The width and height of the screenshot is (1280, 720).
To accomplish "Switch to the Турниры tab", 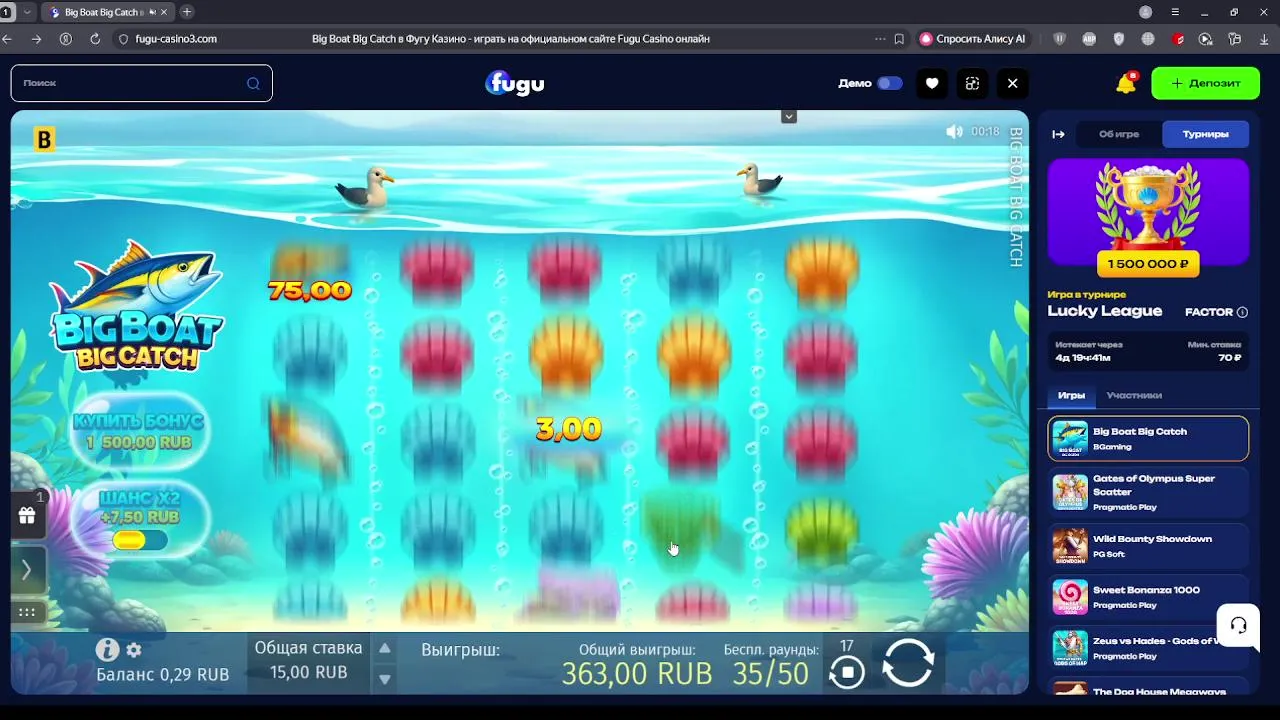I will 1205,134.
